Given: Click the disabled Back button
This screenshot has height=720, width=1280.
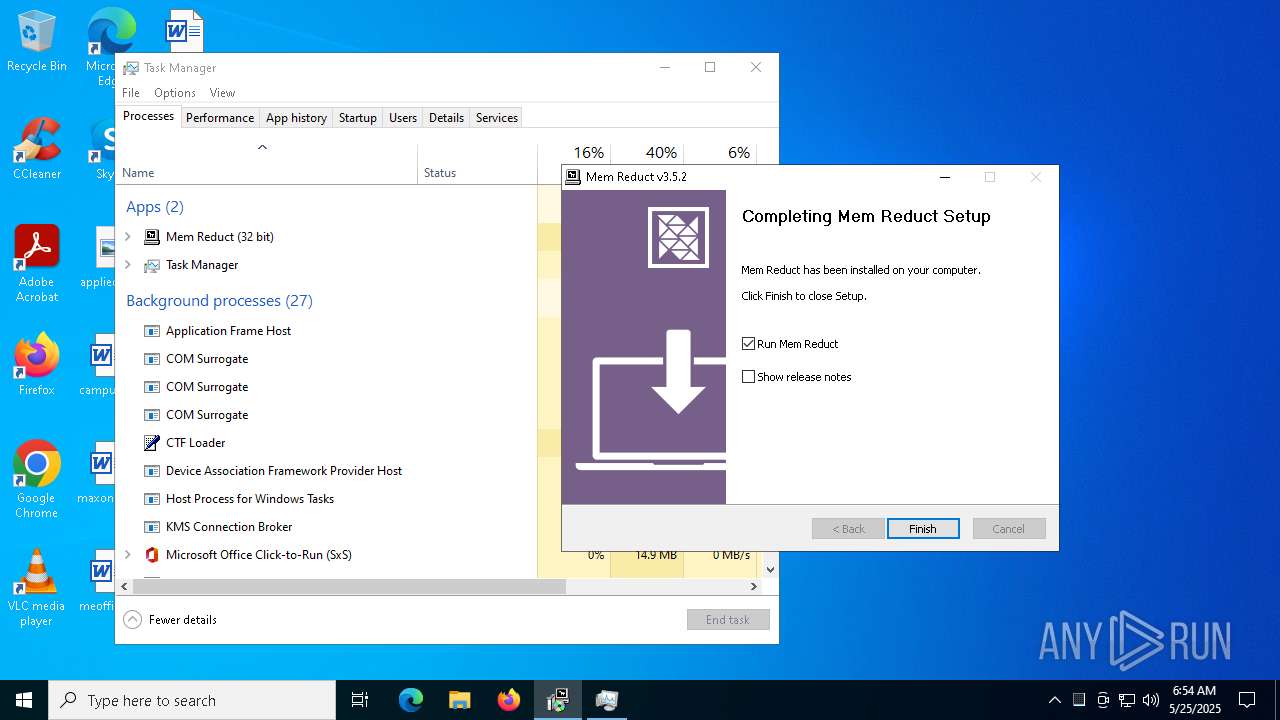Looking at the screenshot, I should (x=848, y=529).
